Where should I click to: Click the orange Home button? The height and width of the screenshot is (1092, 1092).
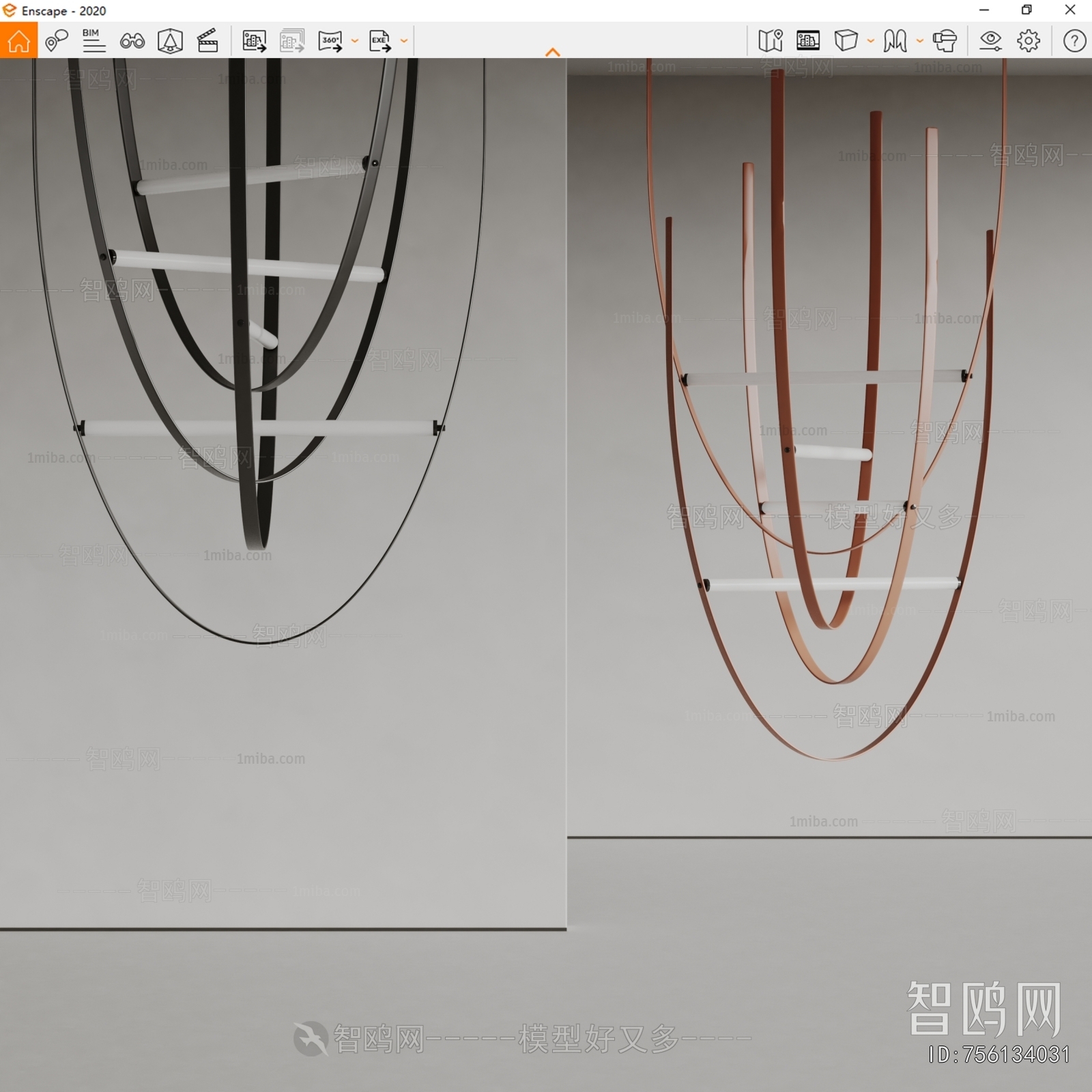tap(18, 40)
